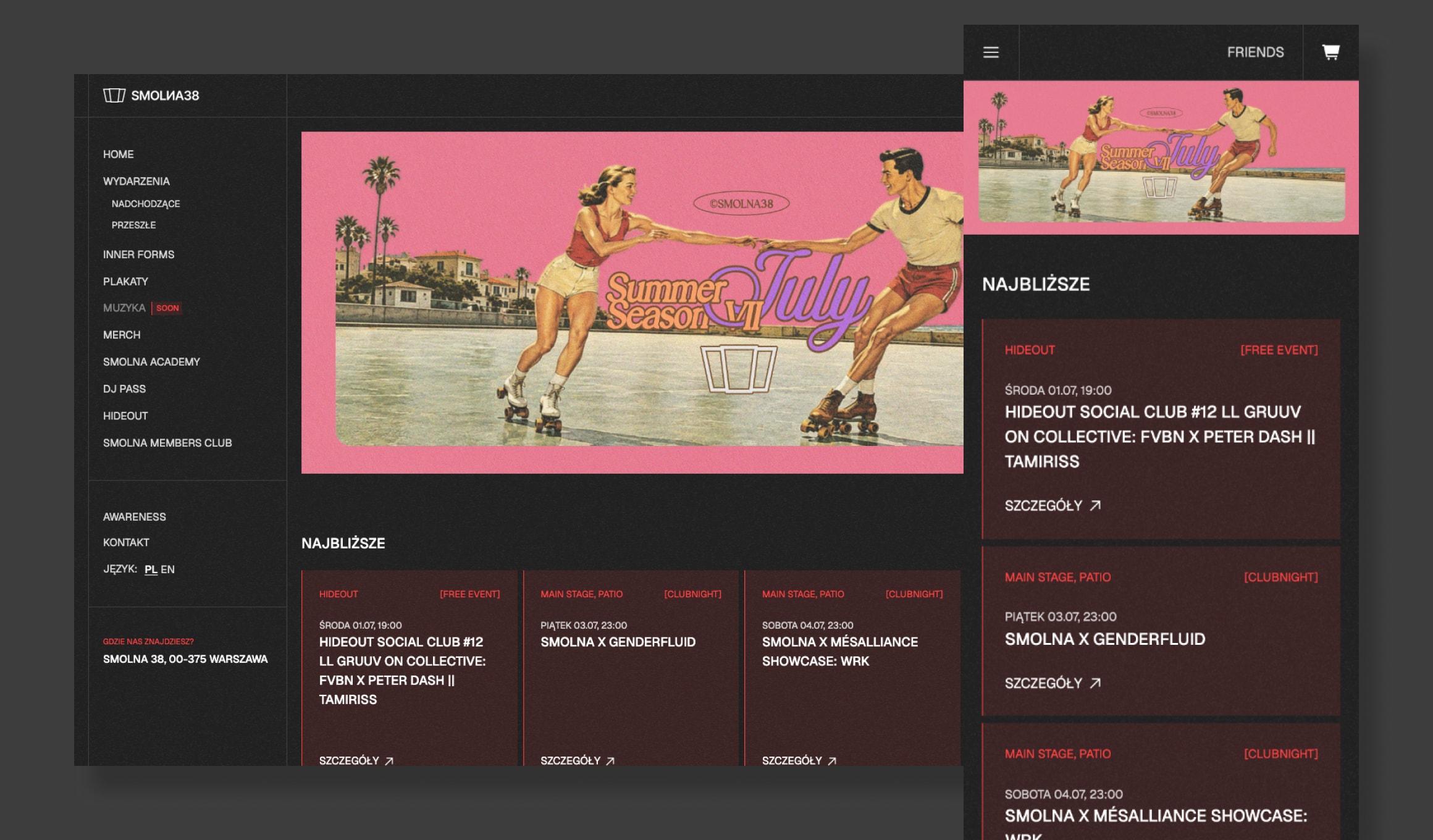
Task: Click [CLUBNIGHT] tag on desktop Genderfluid card
Action: tap(692, 594)
